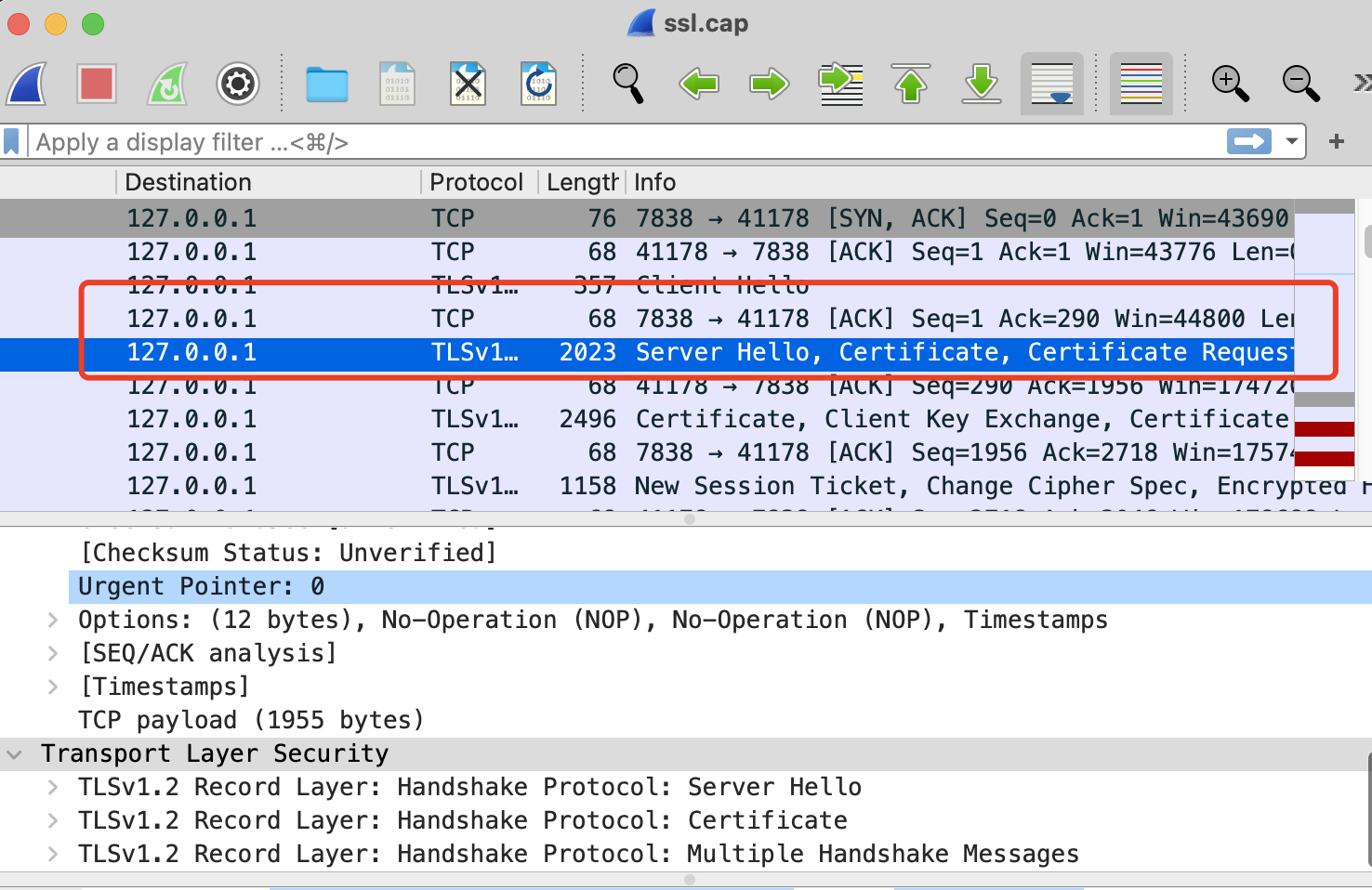Sort by the Length column header
Viewport: 1372px width, 890px height.
[x=582, y=182]
